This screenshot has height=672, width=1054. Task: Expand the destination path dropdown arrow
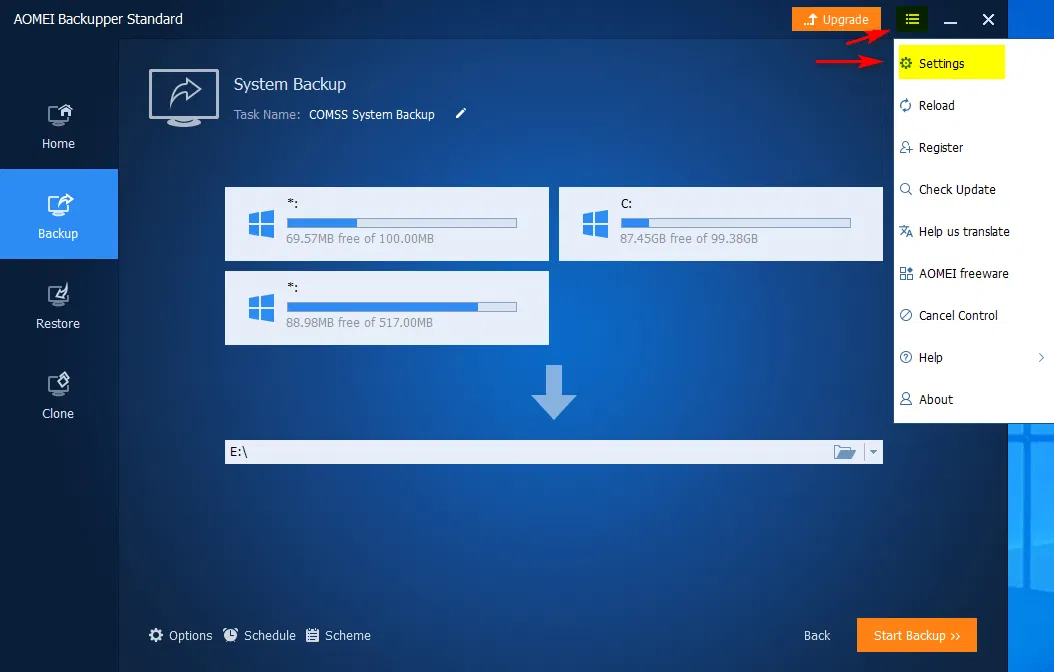[x=873, y=452]
